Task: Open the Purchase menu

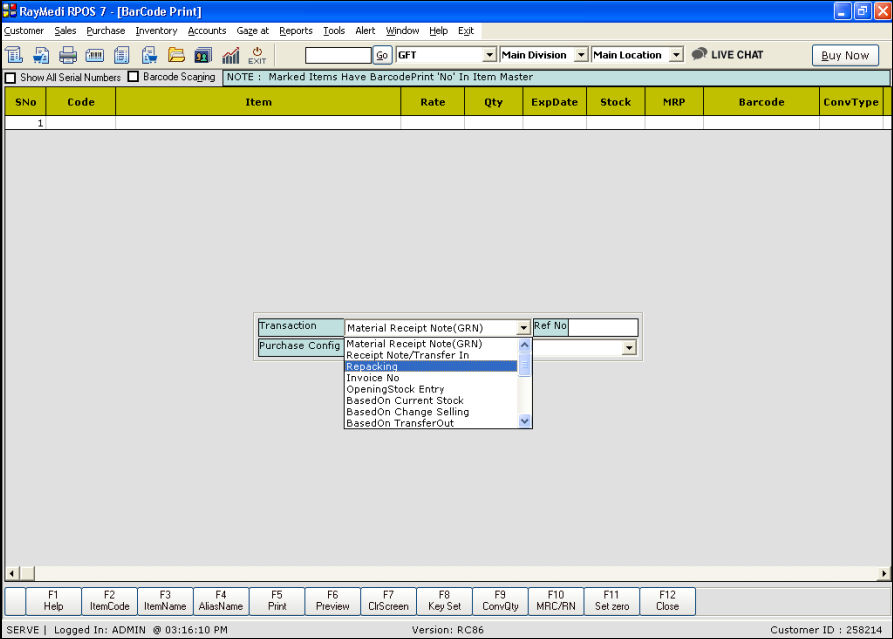Action: click(x=105, y=31)
